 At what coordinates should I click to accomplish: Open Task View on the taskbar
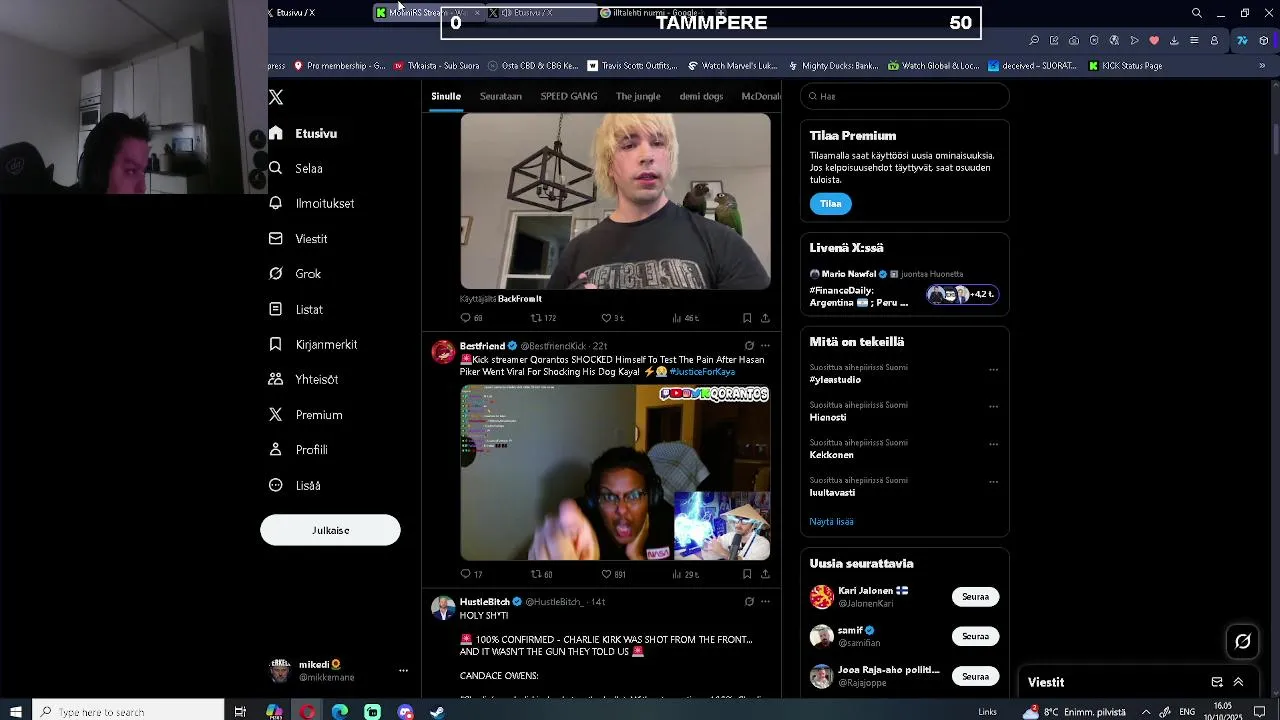240,712
